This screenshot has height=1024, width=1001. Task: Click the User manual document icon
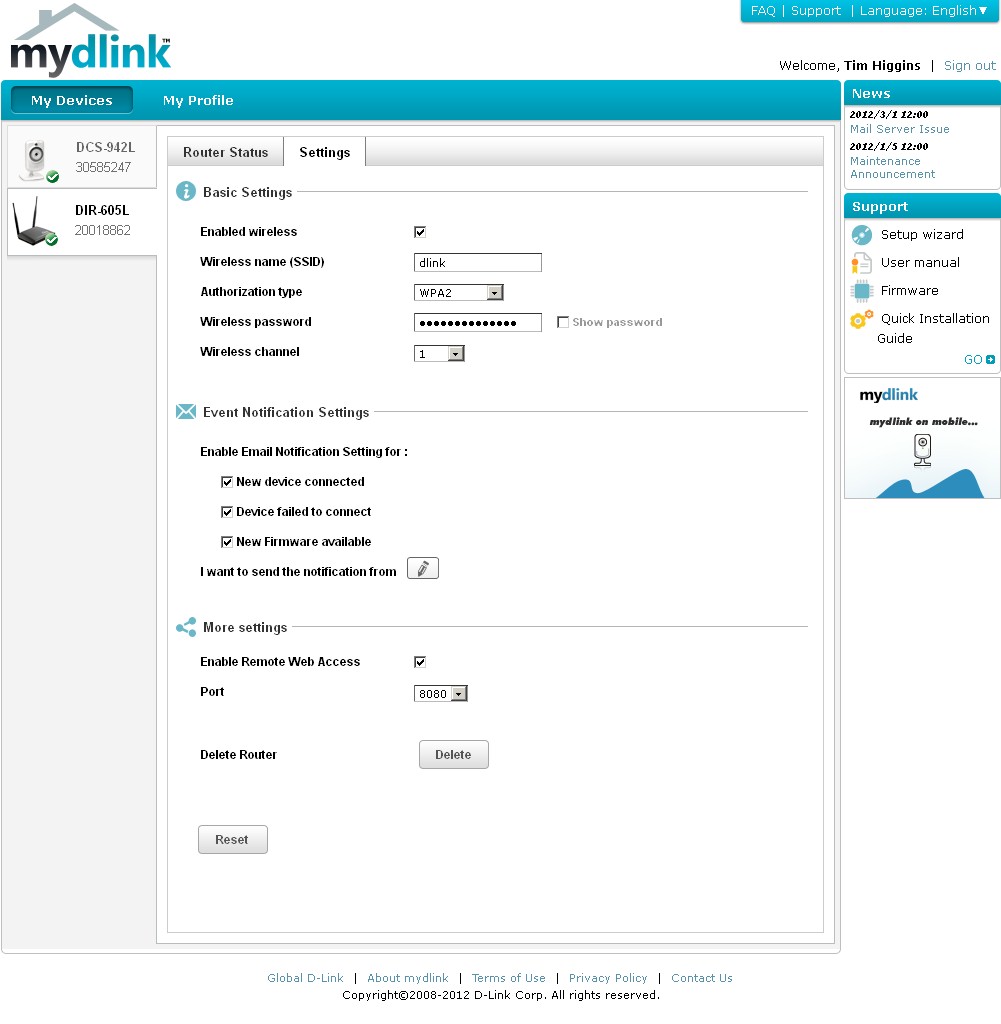click(x=862, y=263)
